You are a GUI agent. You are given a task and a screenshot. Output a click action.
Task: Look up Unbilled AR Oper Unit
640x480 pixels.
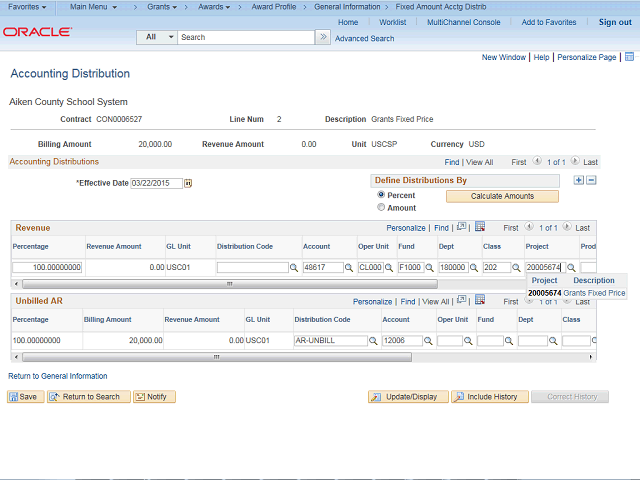(468, 341)
